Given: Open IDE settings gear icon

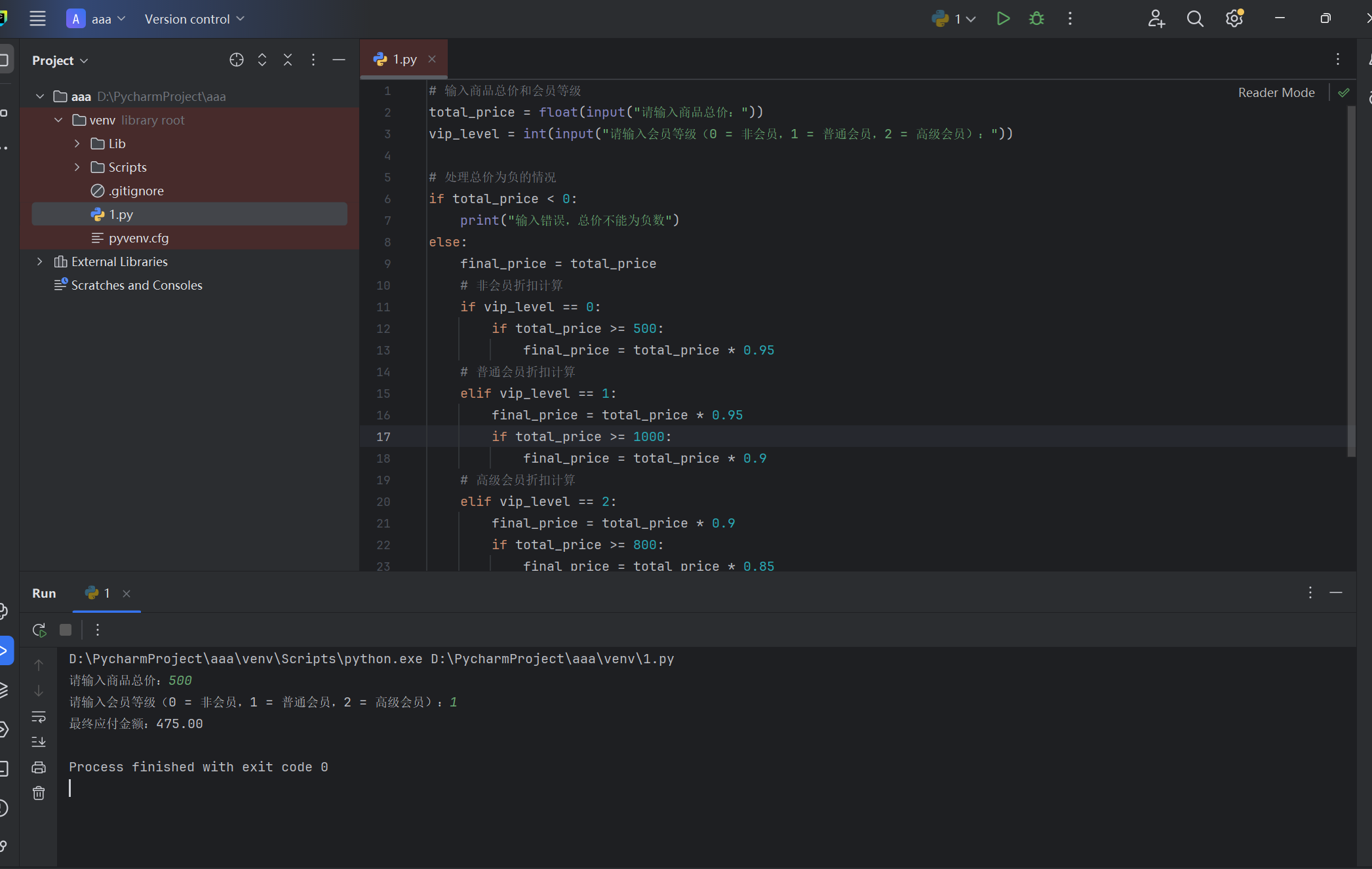Looking at the screenshot, I should tap(1234, 19).
